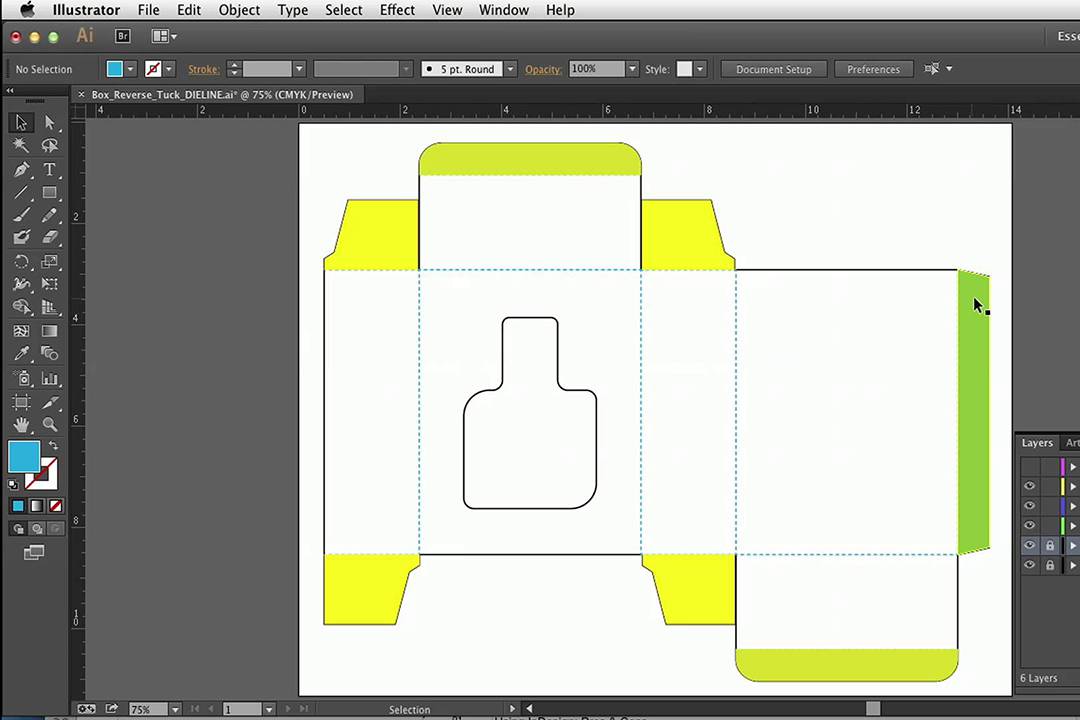Viewport: 1080px width, 720px height.
Task: Open the Object menu
Action: tap(239, 10)
